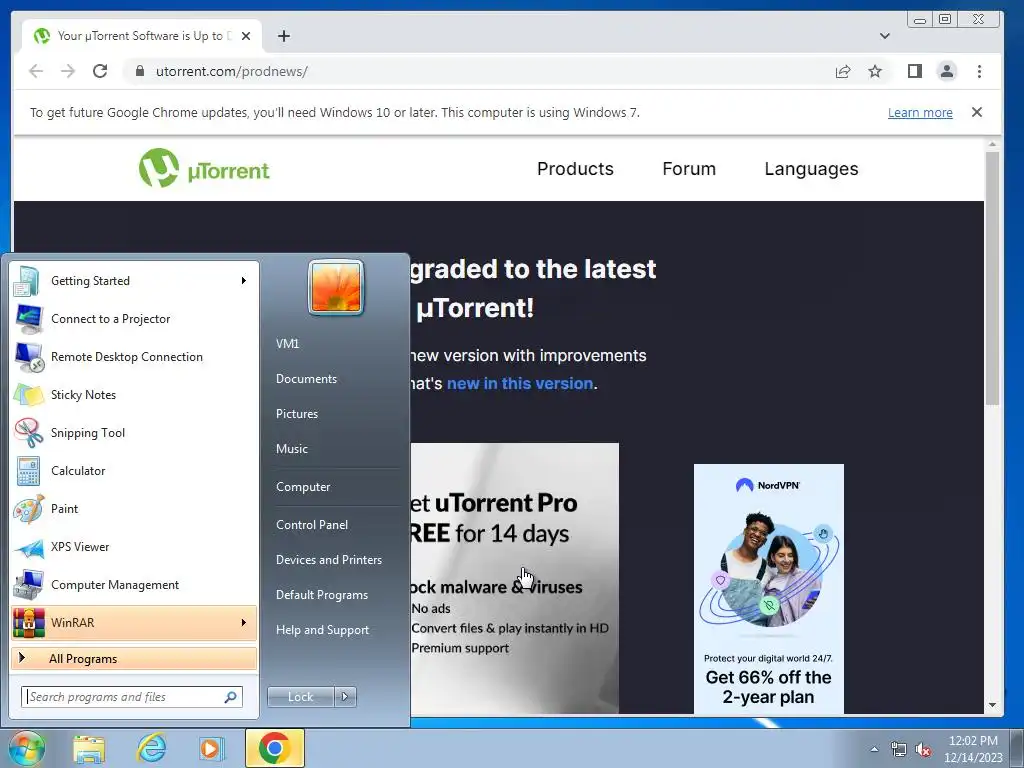Launch XPS Viewer
The height and width of the screenshot is (768, 1024).
[x=134, y=547]
